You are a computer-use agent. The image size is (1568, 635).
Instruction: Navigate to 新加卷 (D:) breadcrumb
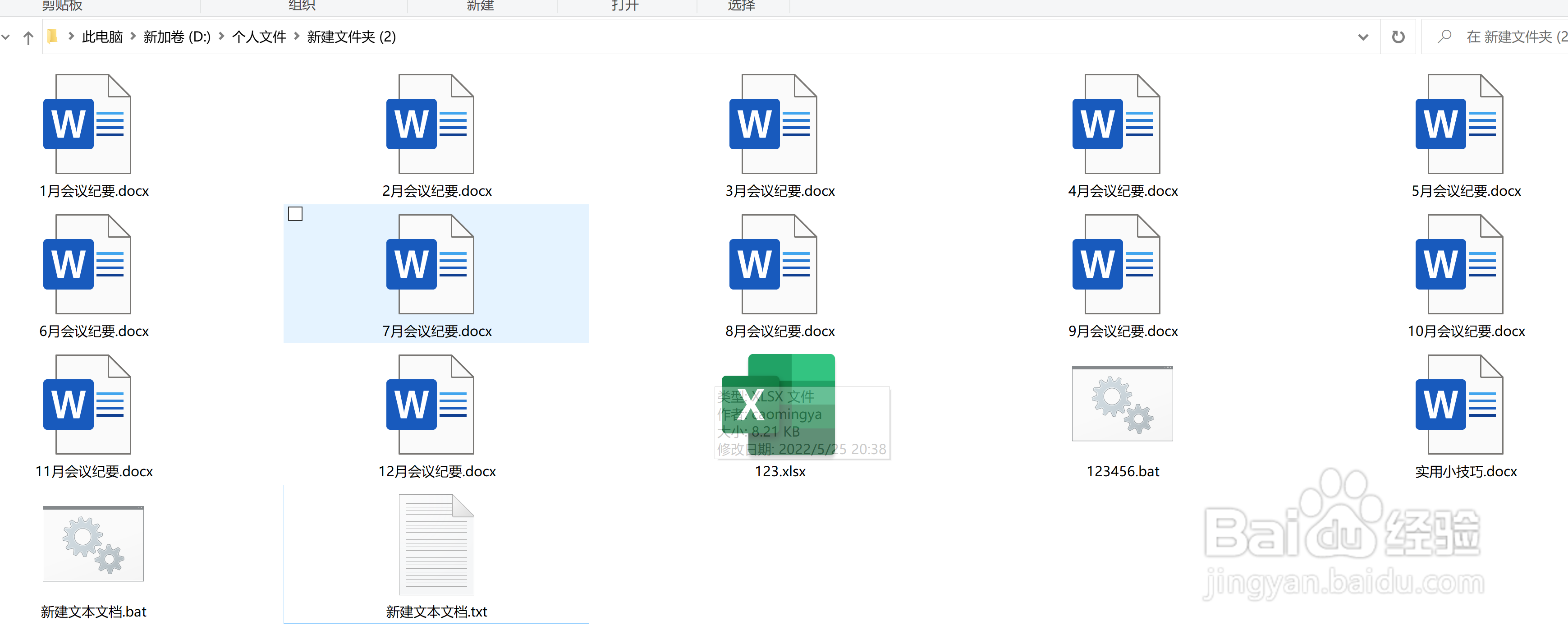coord(177,37)
